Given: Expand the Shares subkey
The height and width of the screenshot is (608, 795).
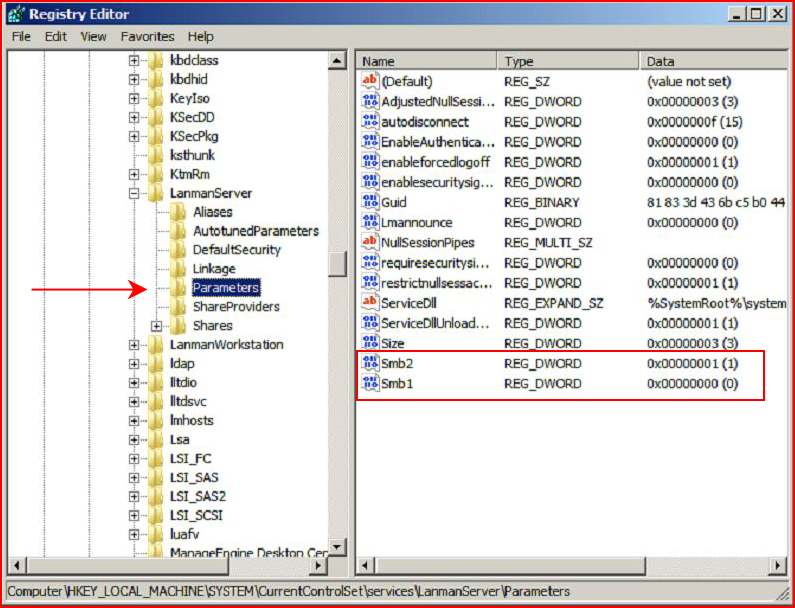Looking at the screenshot, I should click(157, 326).
